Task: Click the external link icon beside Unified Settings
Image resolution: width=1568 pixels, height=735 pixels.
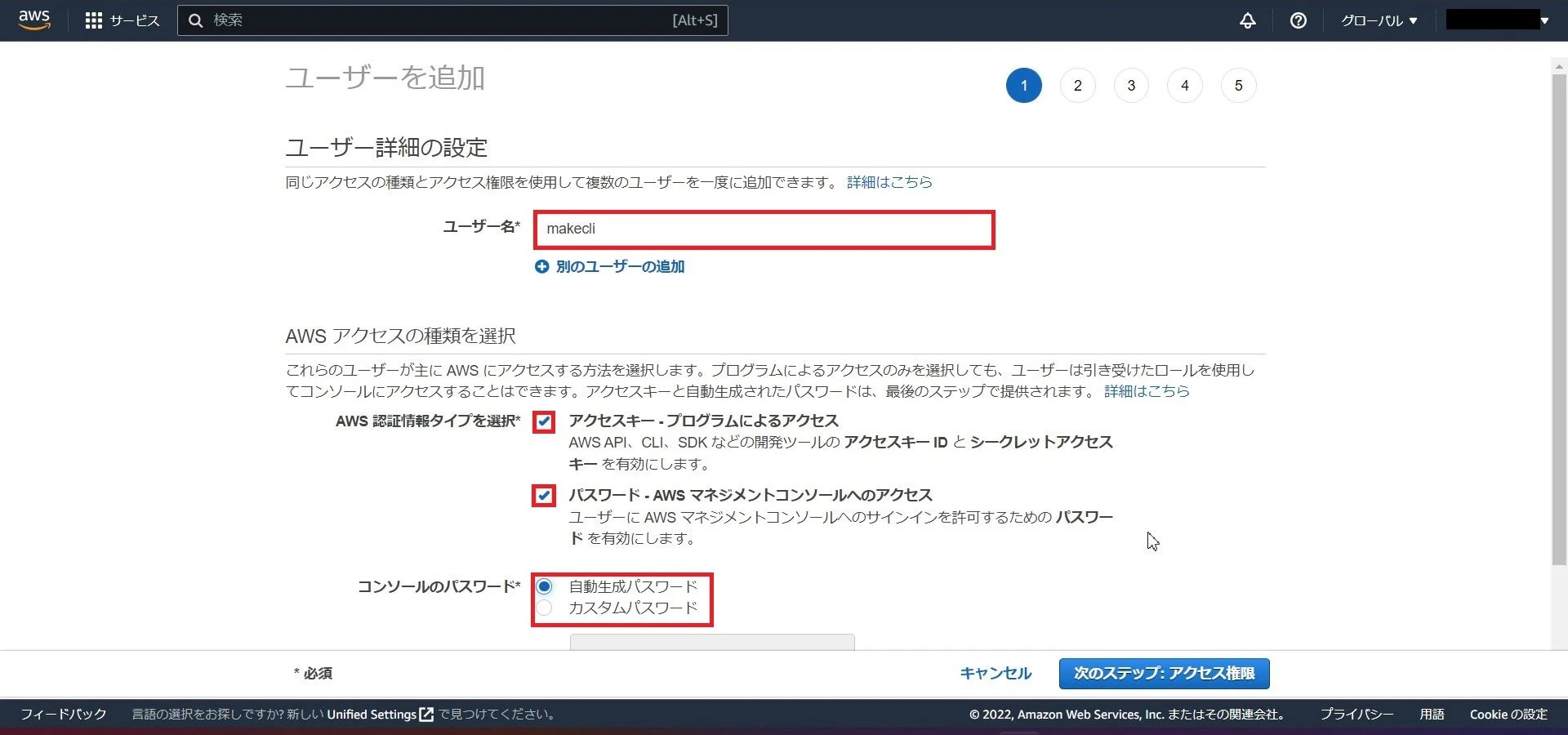Action: click(426, 715)
